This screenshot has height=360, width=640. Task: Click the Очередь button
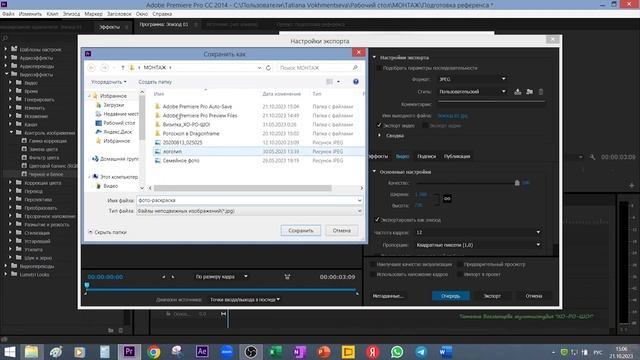coord(451,296)
